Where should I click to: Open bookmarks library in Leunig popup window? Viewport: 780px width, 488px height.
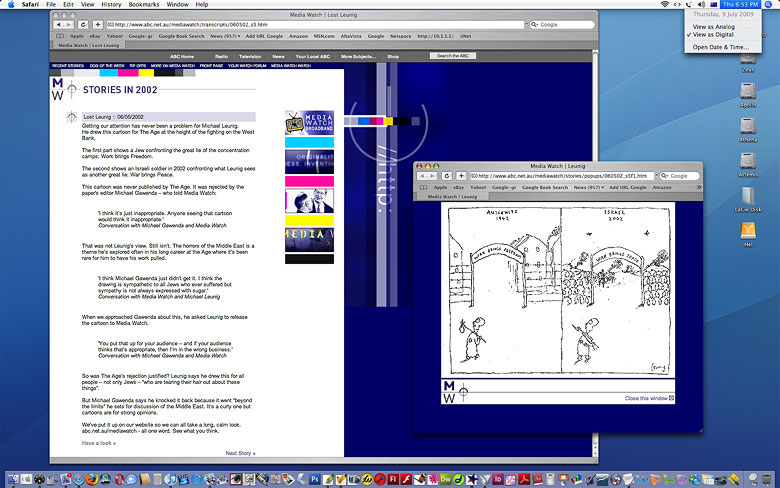[423, 188]
